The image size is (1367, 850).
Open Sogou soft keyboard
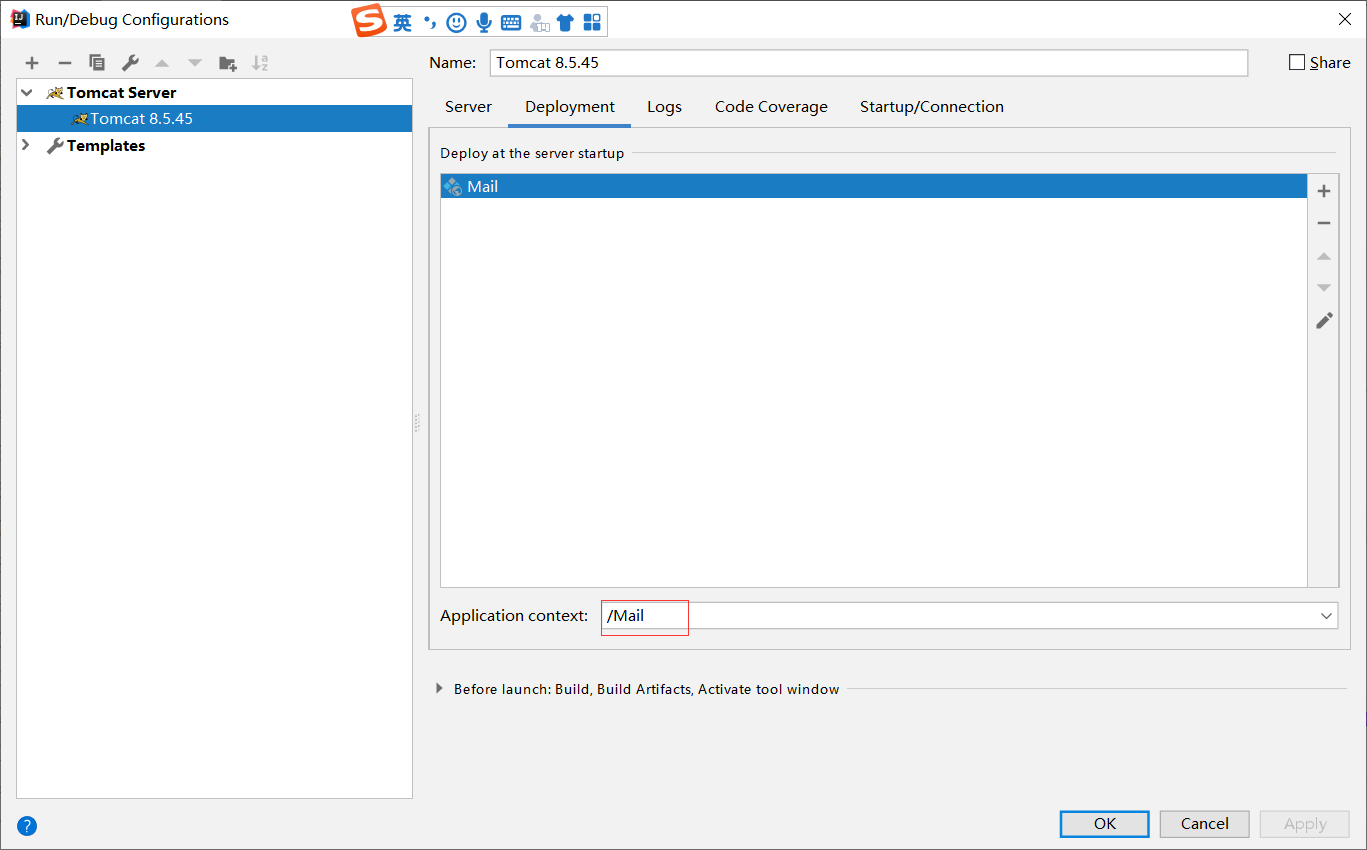point(511,22)
